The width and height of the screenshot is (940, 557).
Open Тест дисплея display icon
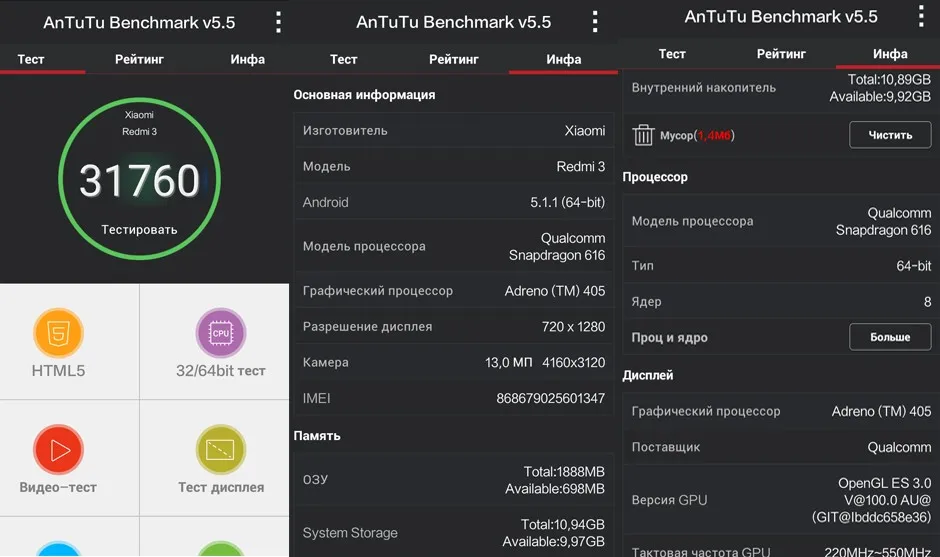(x=221, y=449)
